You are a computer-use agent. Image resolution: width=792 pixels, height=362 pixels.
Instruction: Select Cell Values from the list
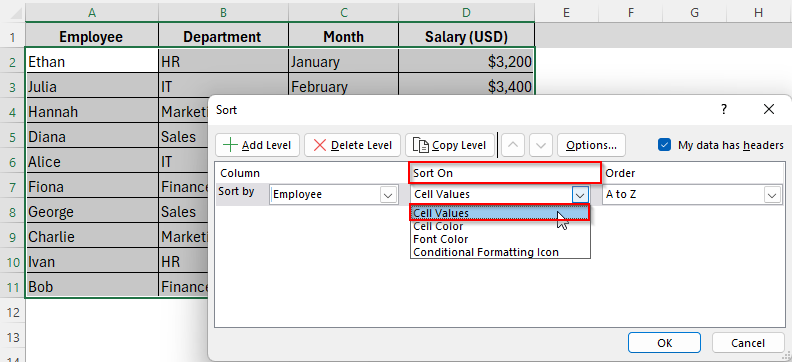[x=500, y=213]
